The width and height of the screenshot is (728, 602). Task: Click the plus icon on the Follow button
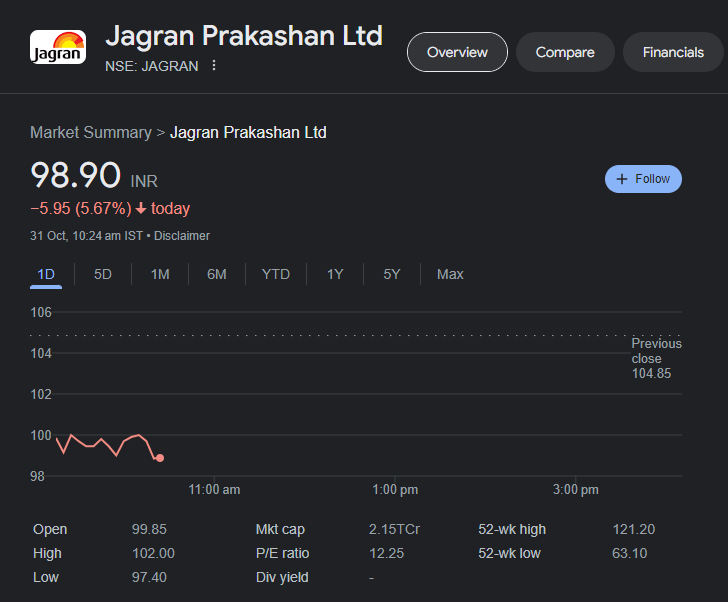point(622,179)
